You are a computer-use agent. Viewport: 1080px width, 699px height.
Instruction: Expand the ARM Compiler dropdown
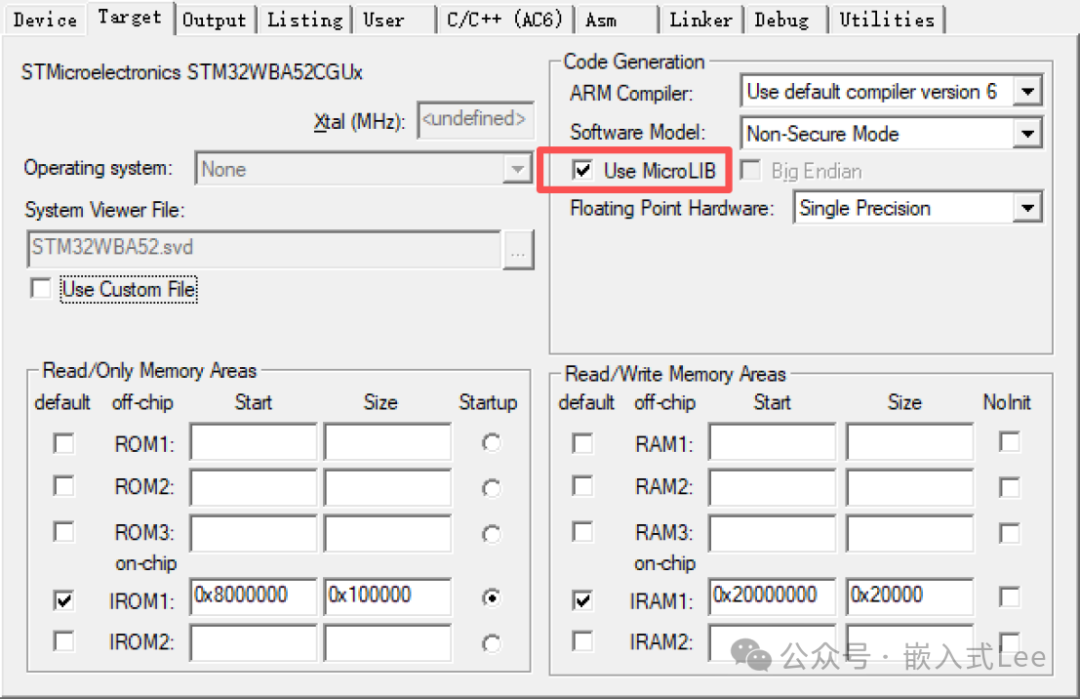[1028, 91]
